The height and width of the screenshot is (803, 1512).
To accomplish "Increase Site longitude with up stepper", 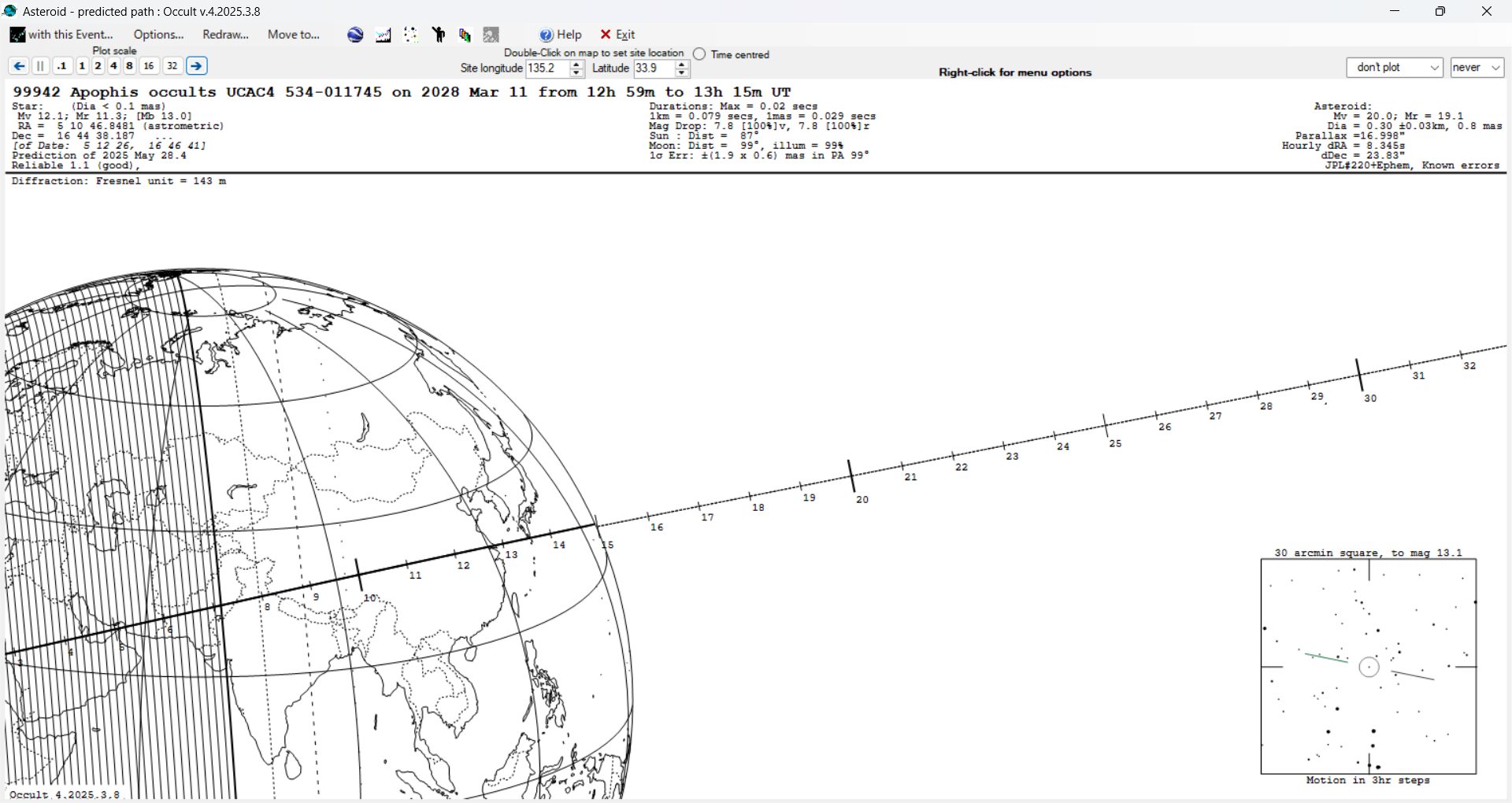I will tap(576, 65).
